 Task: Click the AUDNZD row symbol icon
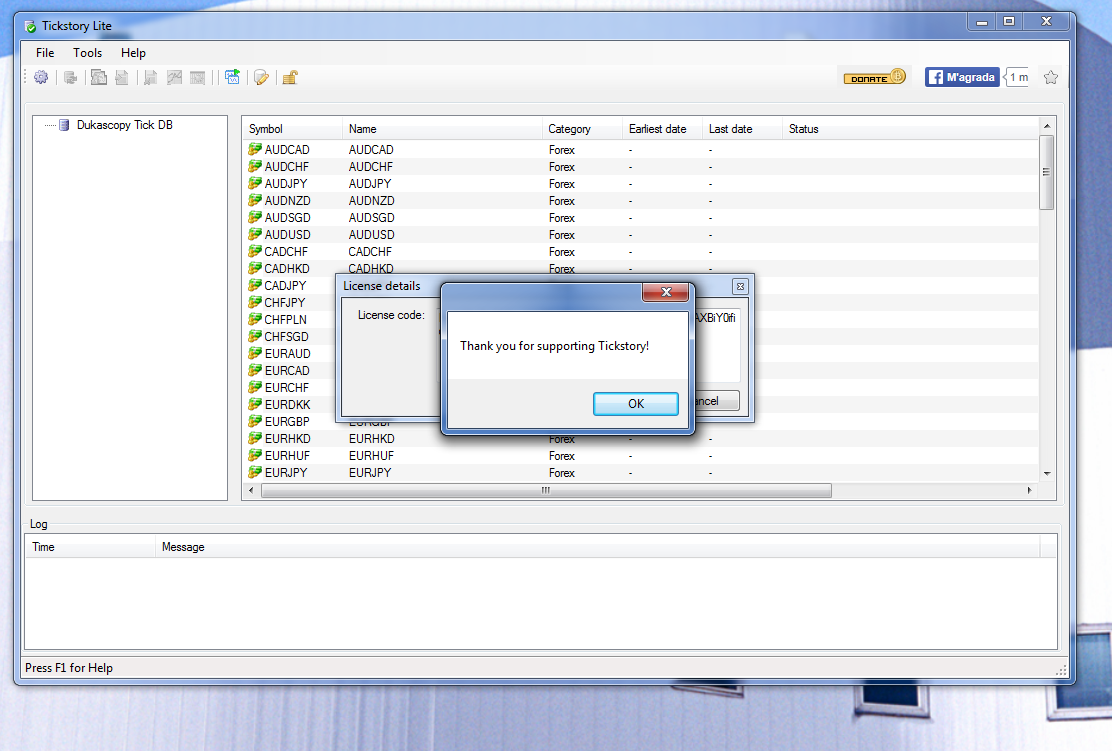coord(255,201)
